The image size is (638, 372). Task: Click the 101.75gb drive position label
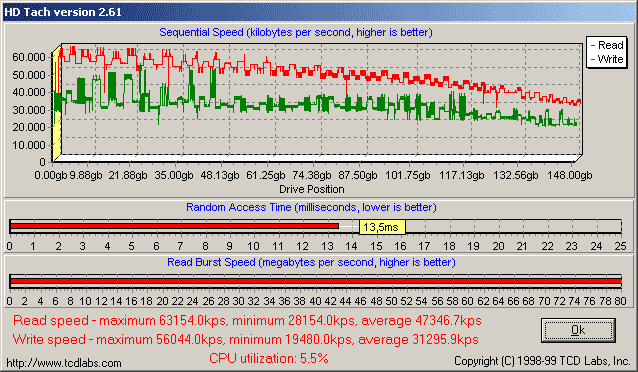tap(407, 175)
